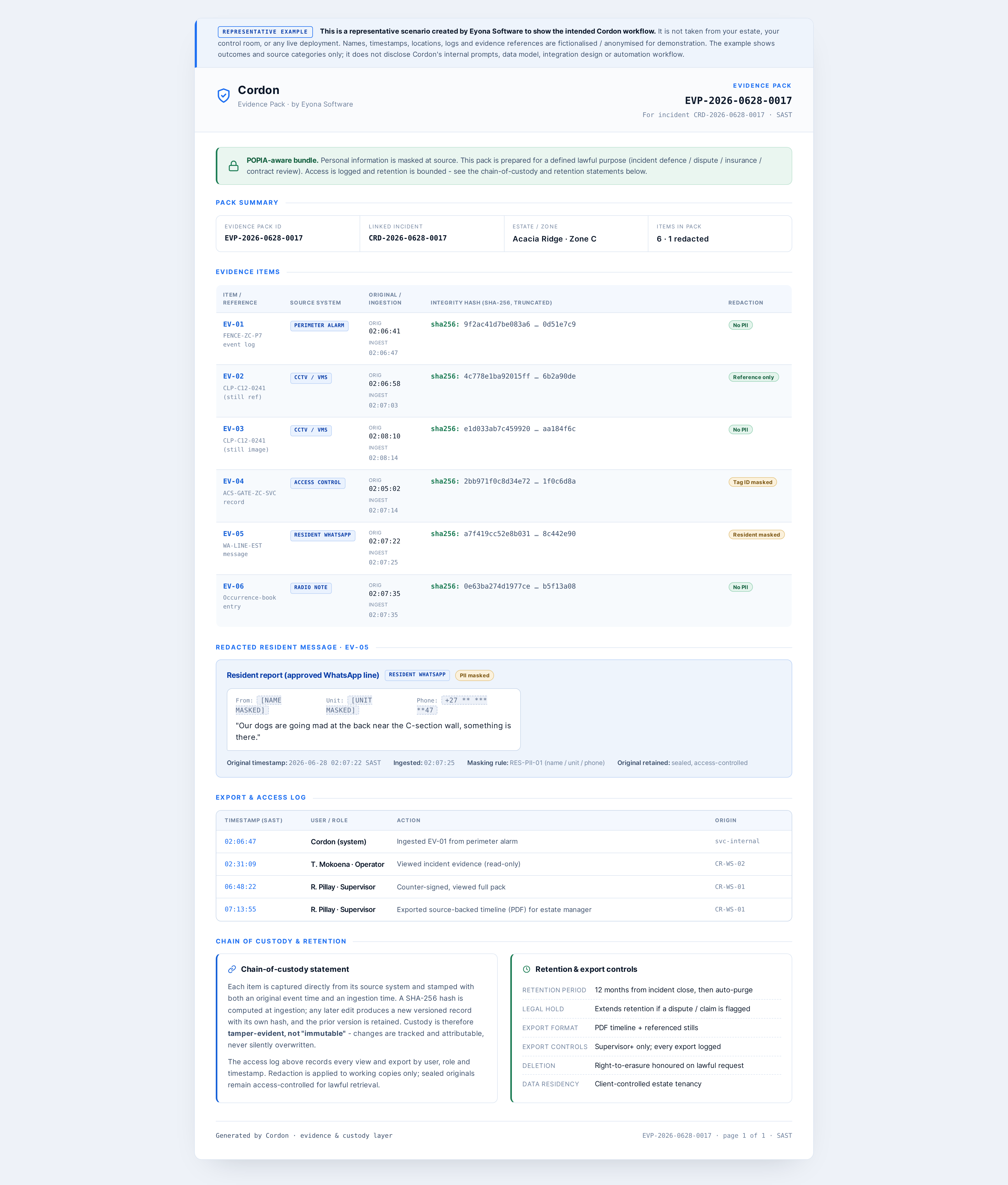Click 'Counter-signed, viewed full pack' action
1008x1185 pixels.
(451, 887)
